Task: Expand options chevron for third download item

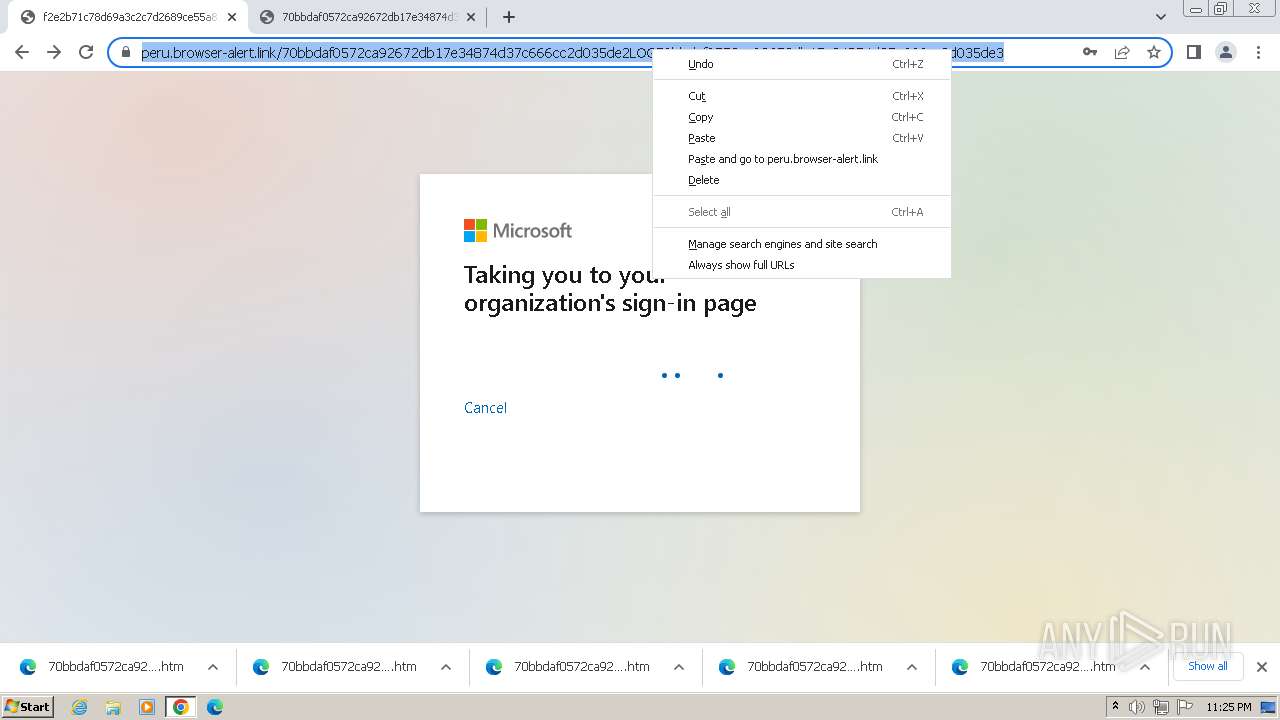Action: pos(679,667)
